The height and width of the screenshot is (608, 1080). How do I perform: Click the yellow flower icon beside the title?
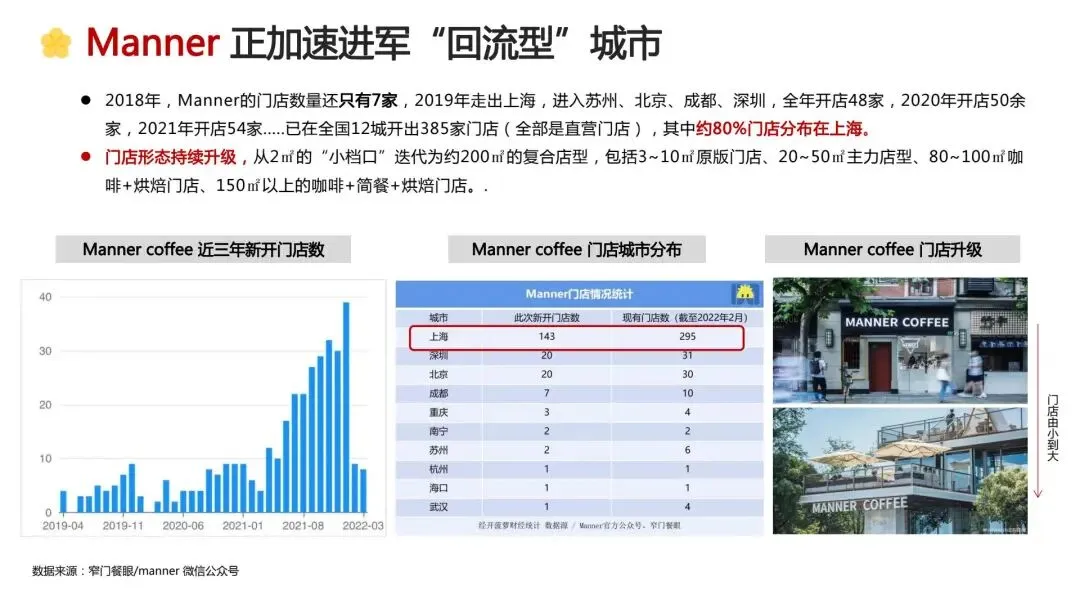point(55,43)
